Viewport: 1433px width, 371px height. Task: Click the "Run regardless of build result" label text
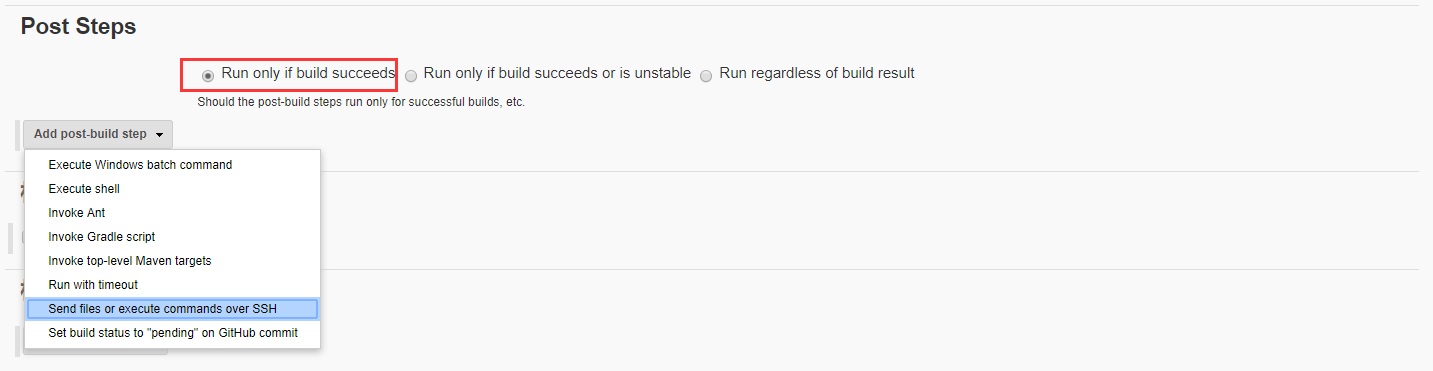pyautogui.click(x=817, y=73)
